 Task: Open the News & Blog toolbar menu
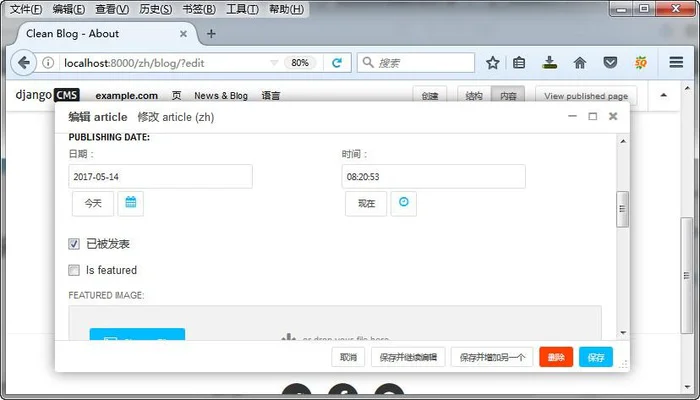(x=221, y=96)
